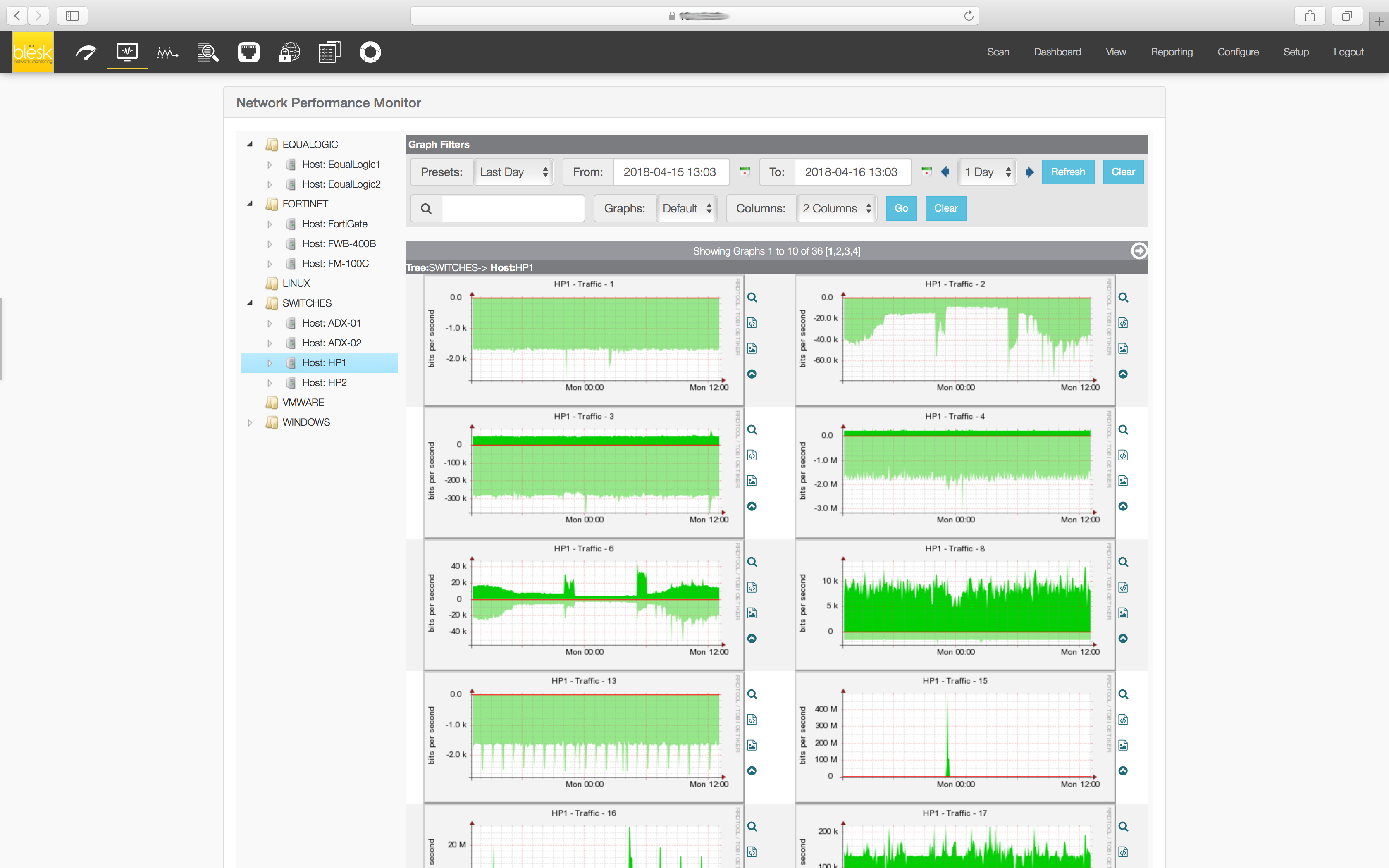Click the network map globe lock icon
Image resolution: width=1389 pixels, height=868 pixels.
pyautogui.click(x=289, y=52)
